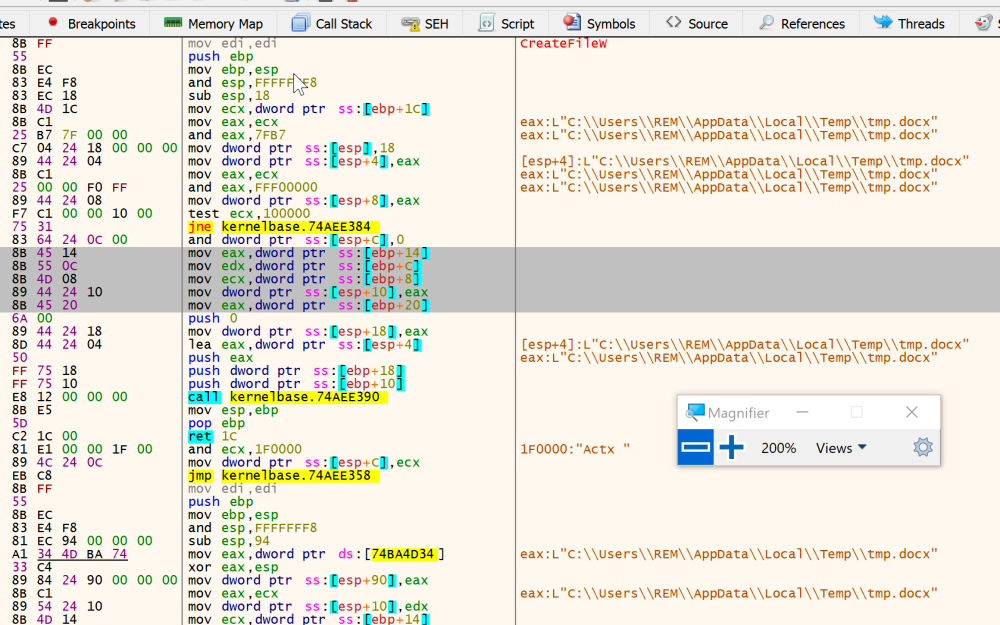Open the Magnifier settings gear
The height and width of the screenshot is (625, 1000).
pos(922,447)
